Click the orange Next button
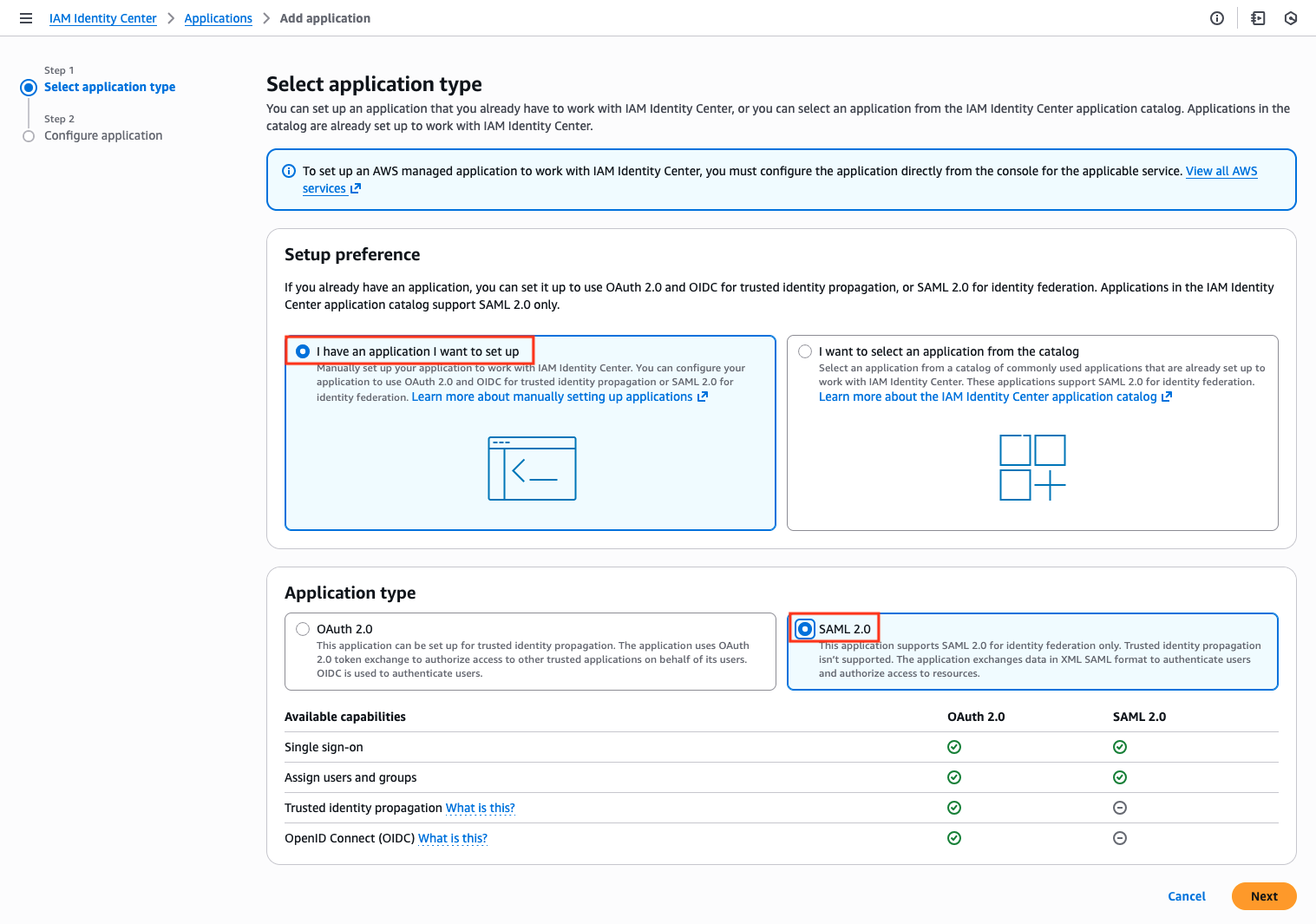1316x924 pixels. point(1264,896)
